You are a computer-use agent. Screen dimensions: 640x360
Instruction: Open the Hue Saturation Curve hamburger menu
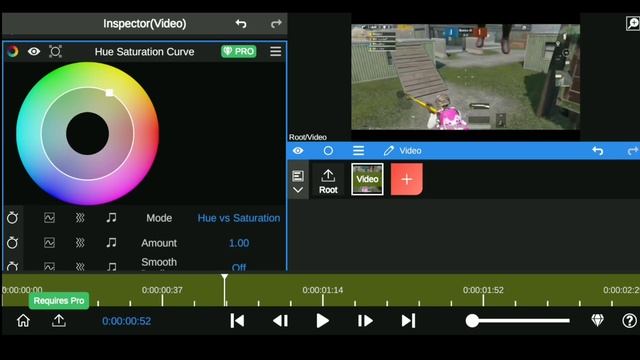point(276,51)
